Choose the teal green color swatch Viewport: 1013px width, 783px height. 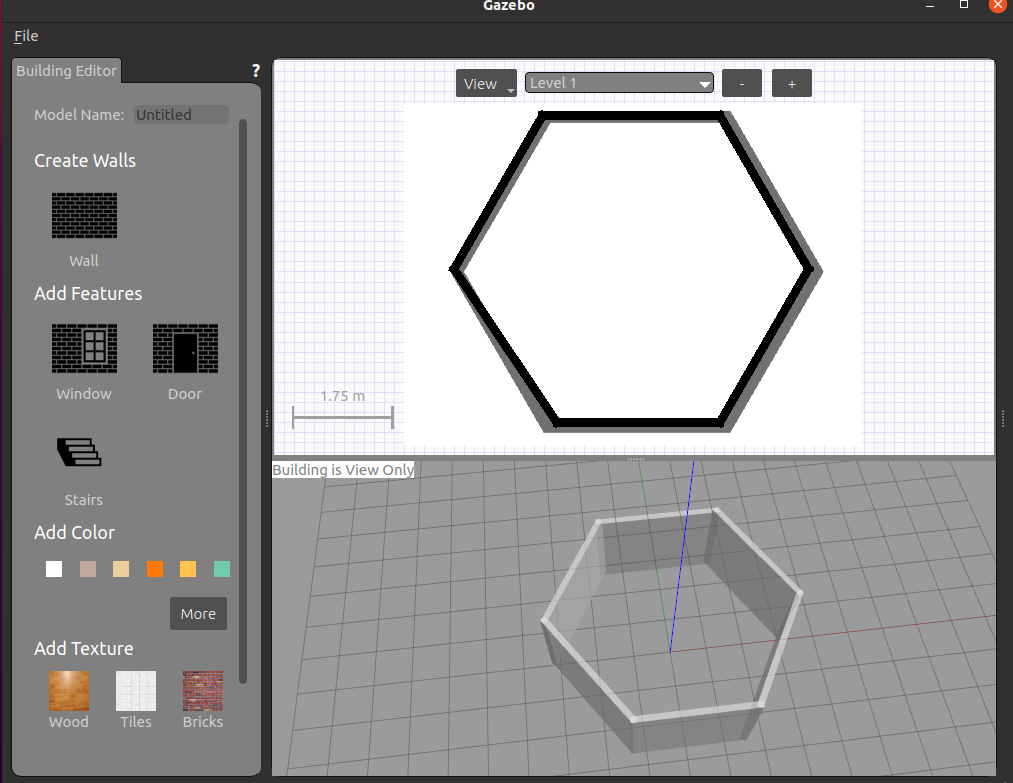click(x=222, y=569)
